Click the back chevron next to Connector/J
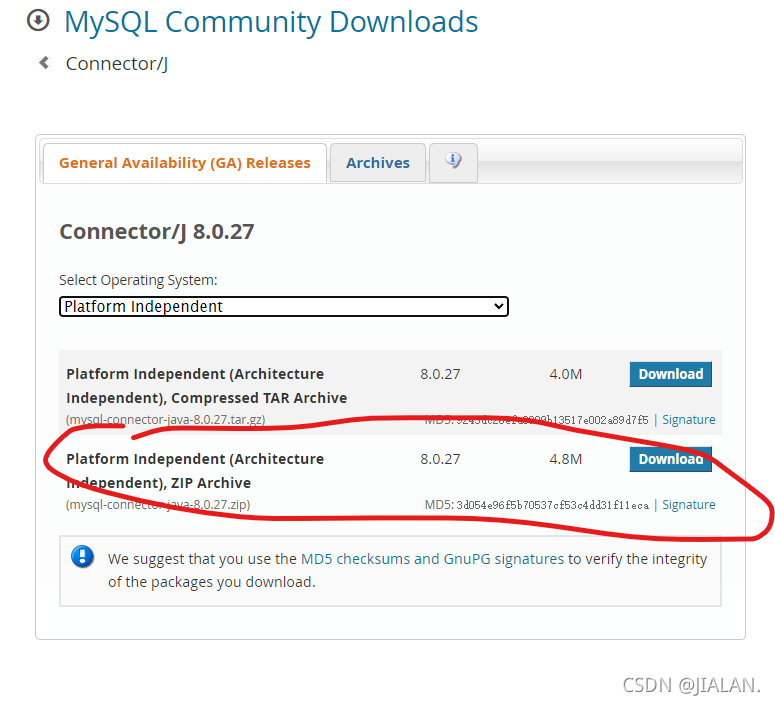Screen dimensions: 775x705 pos(44,63)
